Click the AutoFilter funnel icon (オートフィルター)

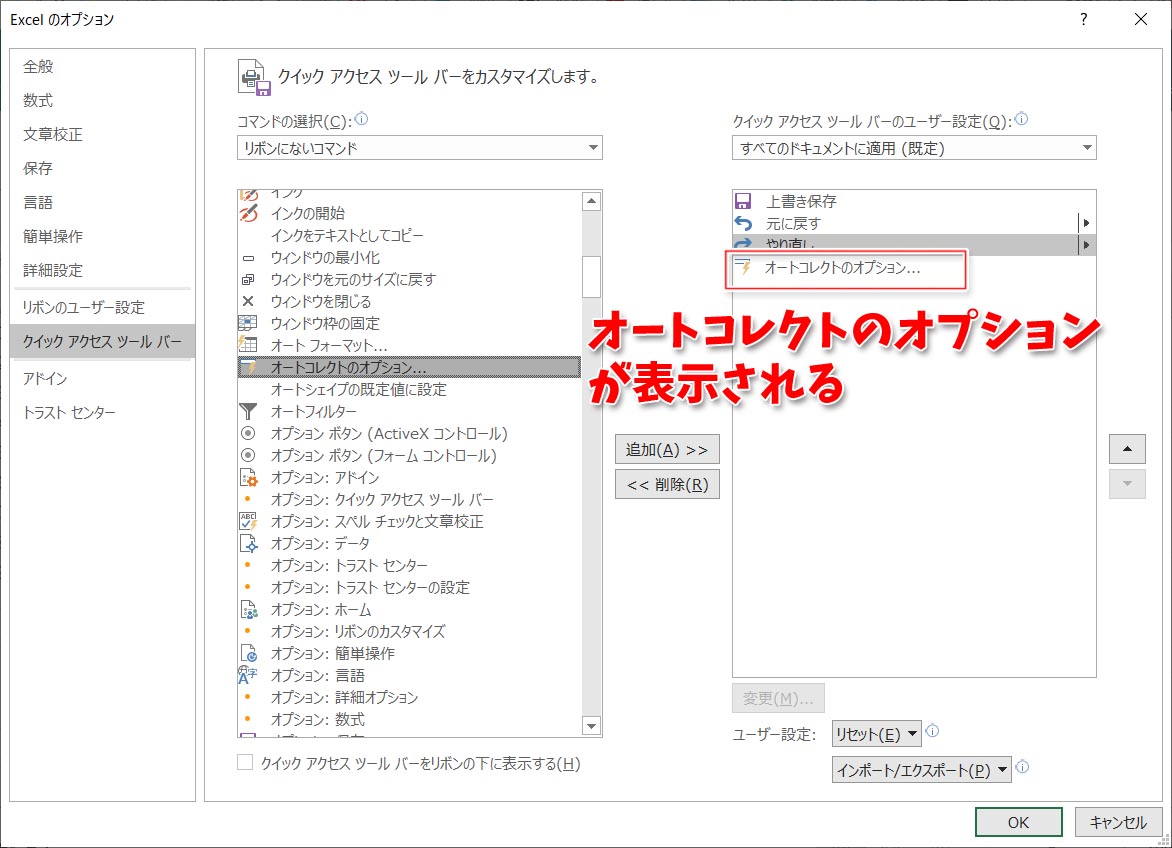[247, 411]
